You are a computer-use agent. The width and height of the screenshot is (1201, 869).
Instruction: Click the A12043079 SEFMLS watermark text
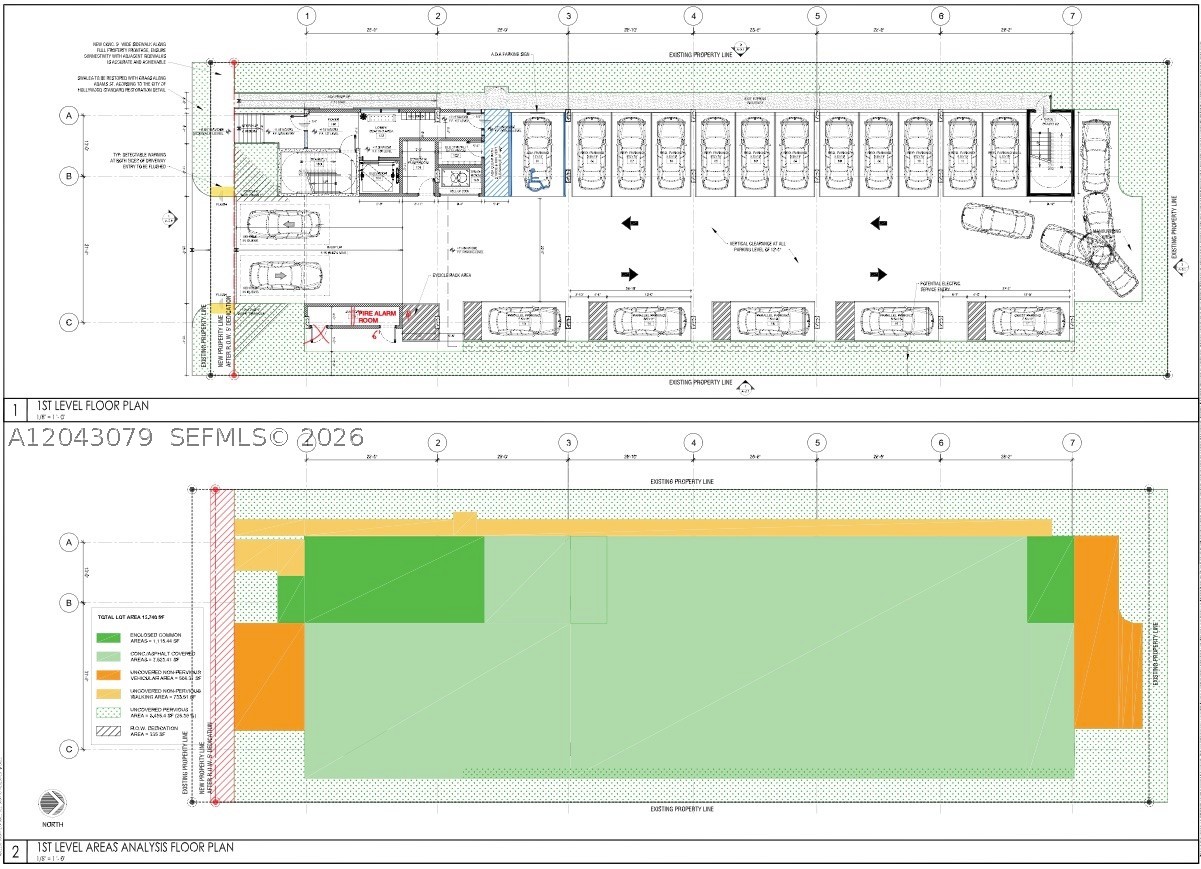click(x=186, y=437)
